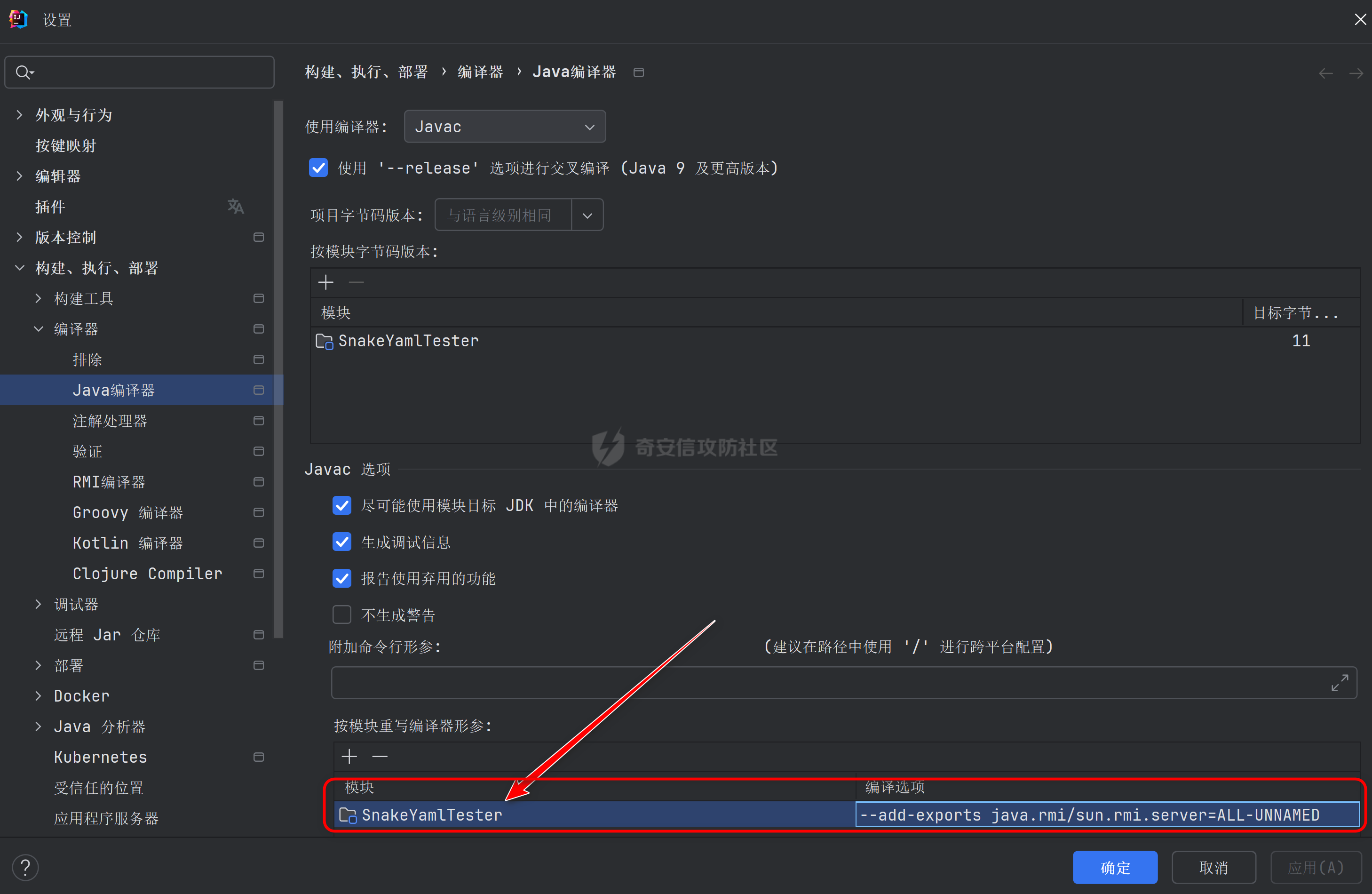The width and height of the screenshot is (1372, 894).
Task: Select SnakeYamlTester row in bytecode version table
Action: click(x=835, y=341)
